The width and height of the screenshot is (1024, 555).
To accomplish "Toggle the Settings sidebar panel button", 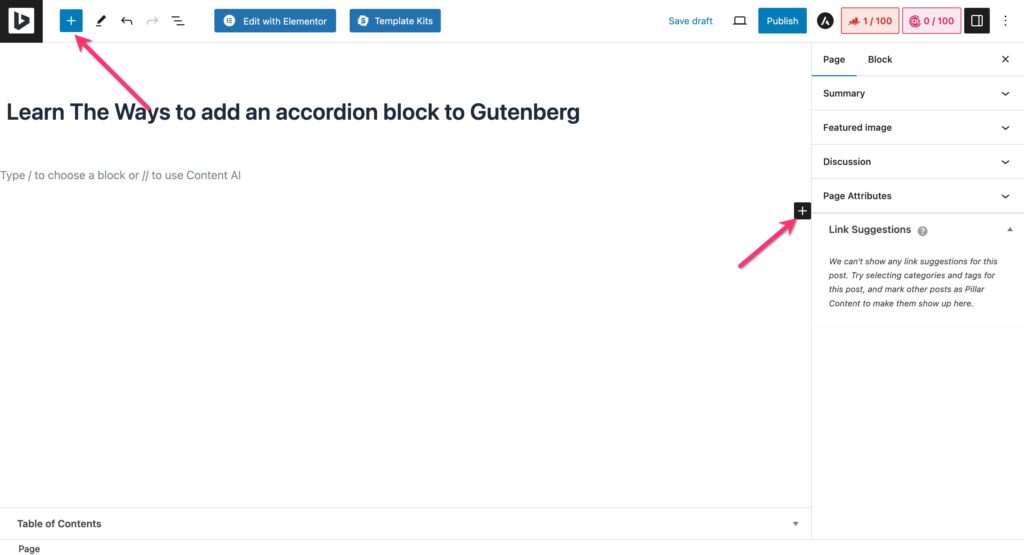I will click(977, 21).
